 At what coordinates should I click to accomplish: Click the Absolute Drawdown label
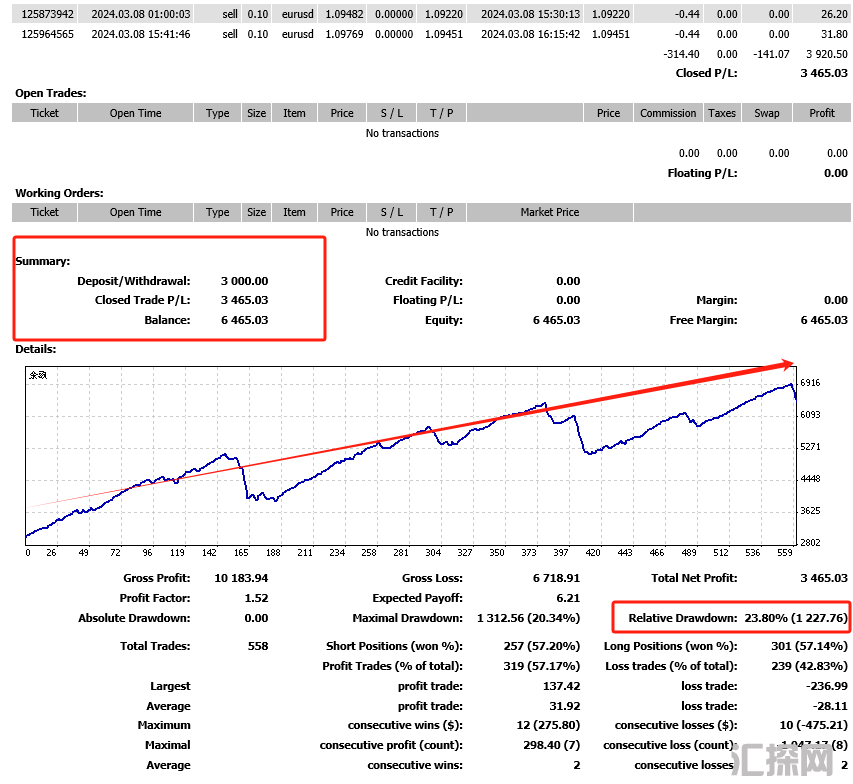(x=134, y=619)
